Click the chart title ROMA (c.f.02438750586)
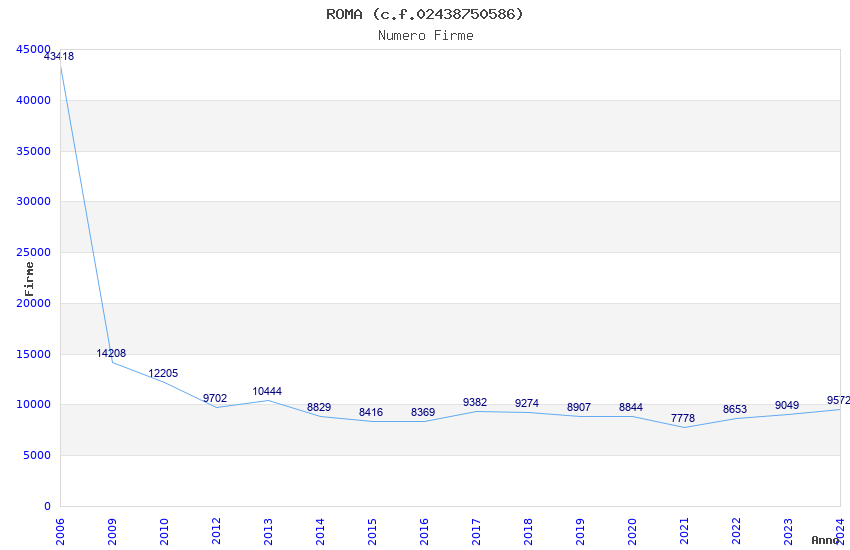 coord(424,14)
